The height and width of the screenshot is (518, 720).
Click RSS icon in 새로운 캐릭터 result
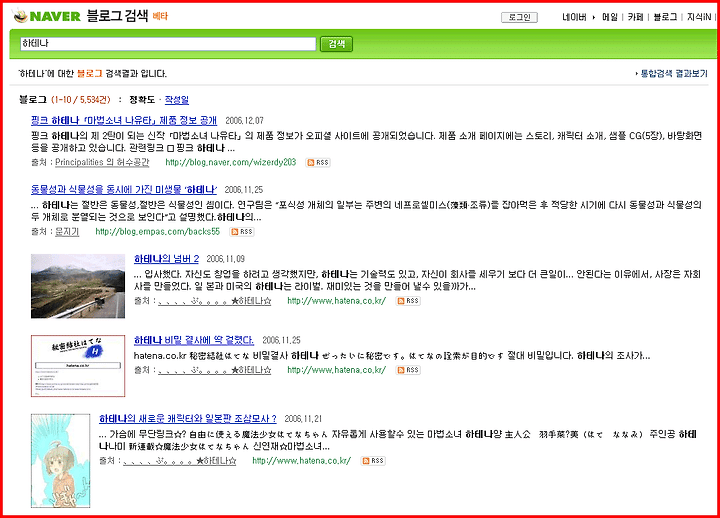373,461
